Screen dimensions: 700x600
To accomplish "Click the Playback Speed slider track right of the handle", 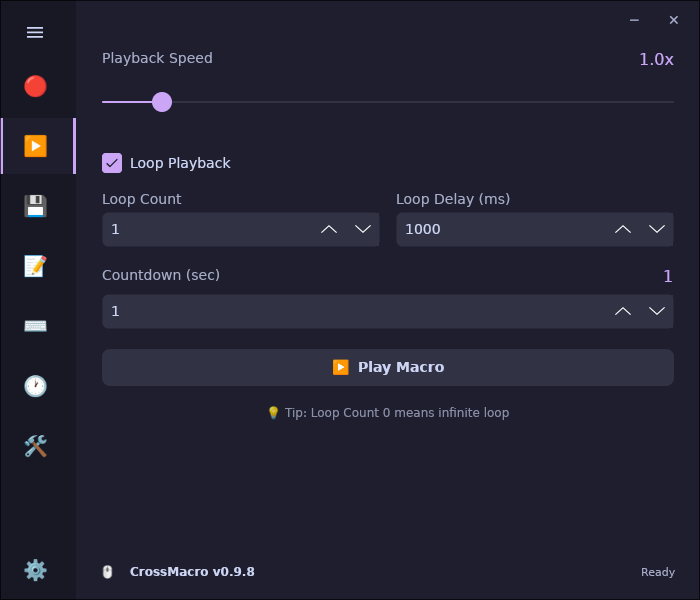I will [423, 102].
